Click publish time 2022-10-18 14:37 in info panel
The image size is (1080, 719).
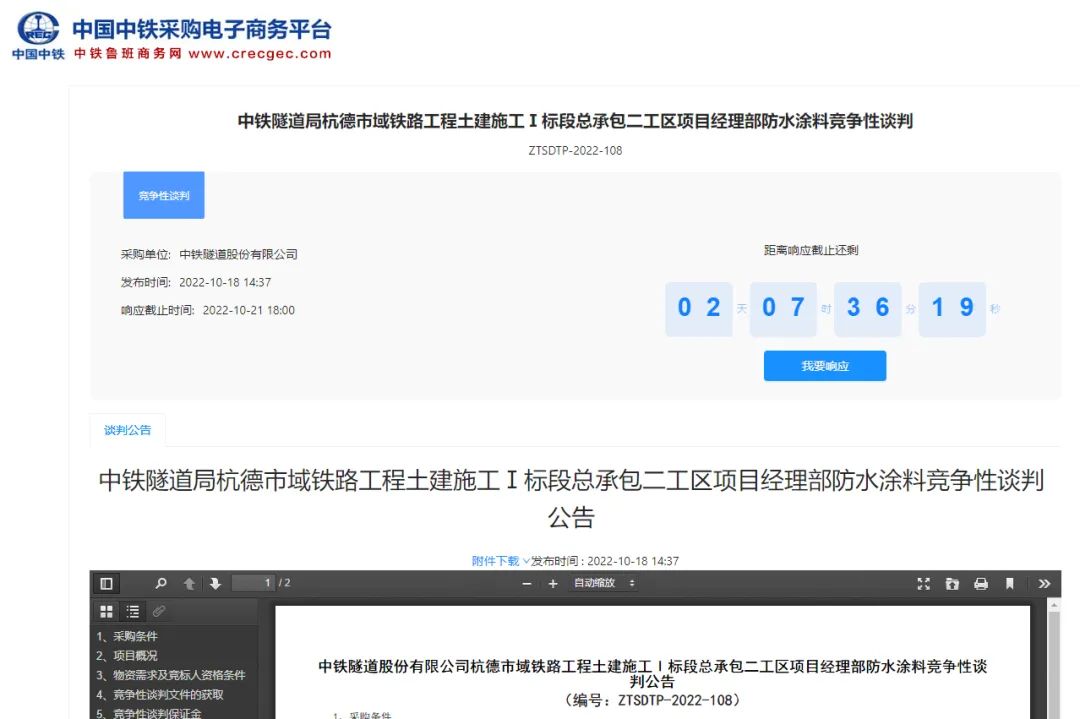pyautogui.click(x=225, y=282)
